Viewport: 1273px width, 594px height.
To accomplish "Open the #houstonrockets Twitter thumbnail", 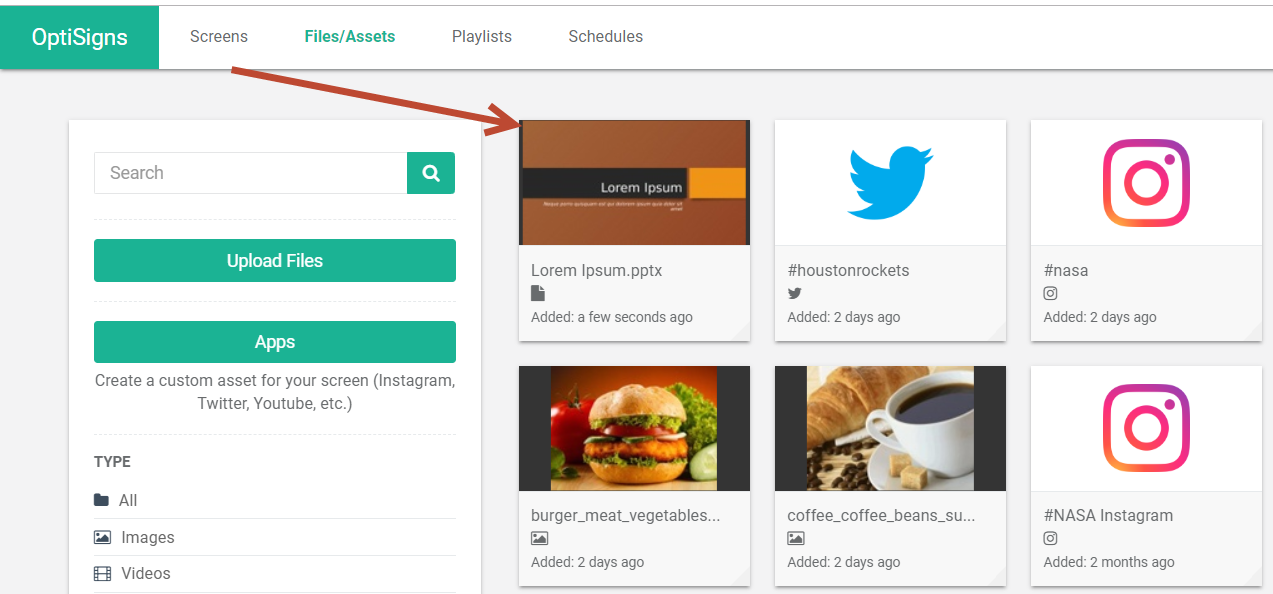I will click(x=890, y=182).
